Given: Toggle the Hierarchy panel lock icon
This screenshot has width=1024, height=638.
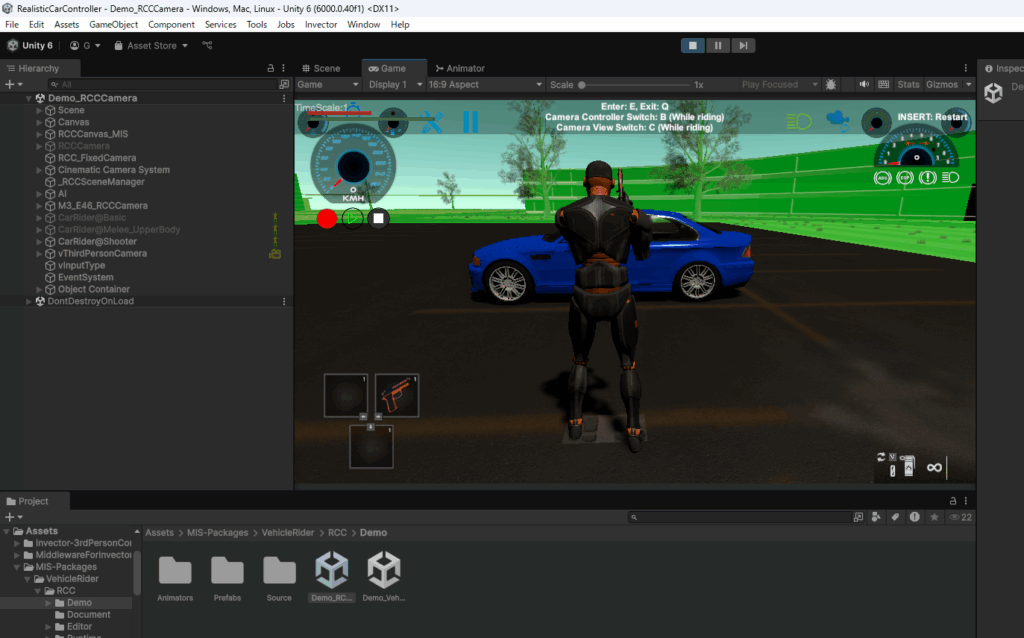Looking at the screenshot, I should pos(270,68).
